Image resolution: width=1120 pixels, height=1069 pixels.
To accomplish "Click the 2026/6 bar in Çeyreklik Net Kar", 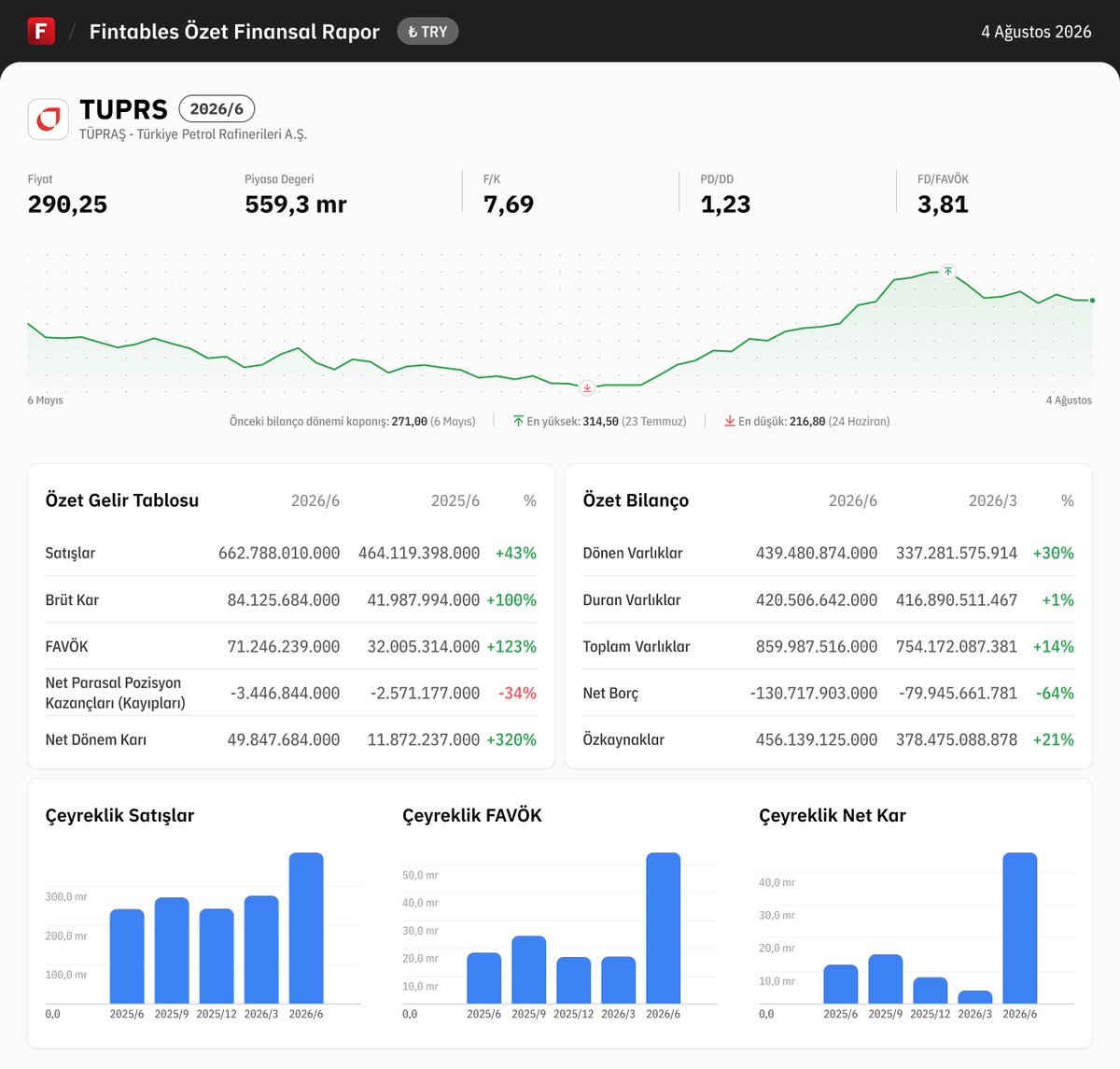I will pyautogui.click(x=1020, y=928).
